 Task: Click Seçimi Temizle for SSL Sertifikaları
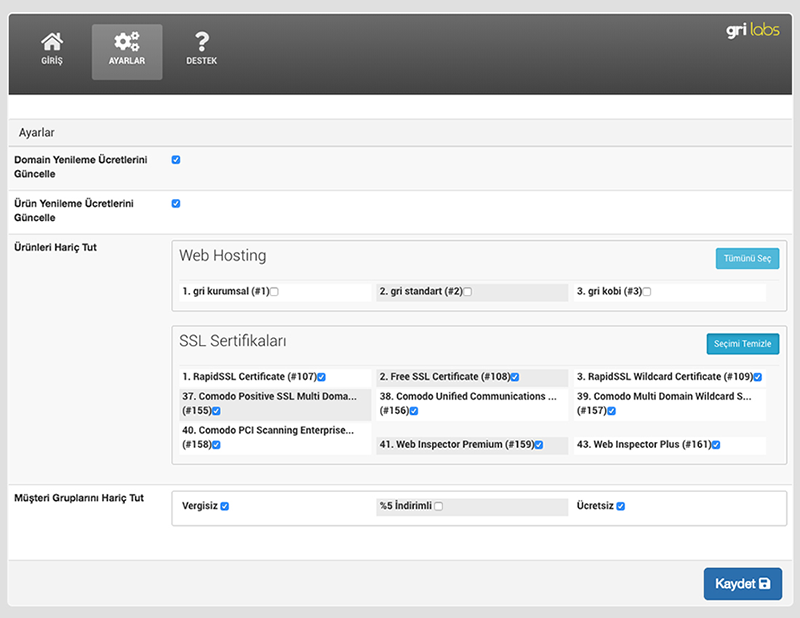click(x=742, y=343)
